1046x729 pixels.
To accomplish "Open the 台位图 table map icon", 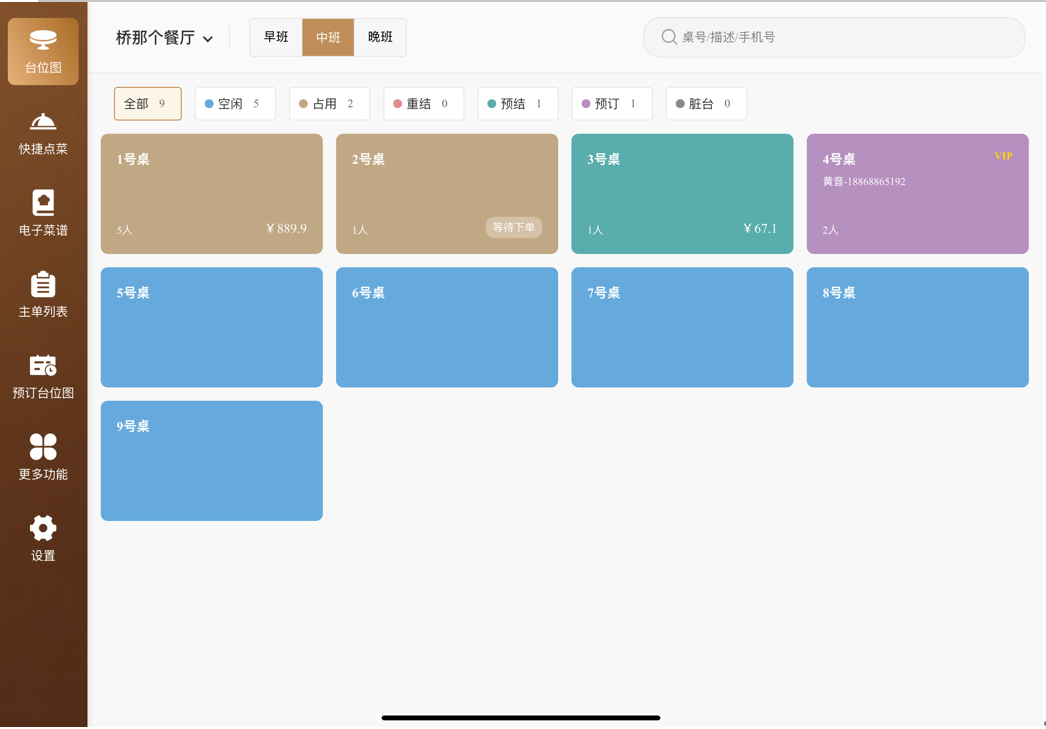I will 43,41.
